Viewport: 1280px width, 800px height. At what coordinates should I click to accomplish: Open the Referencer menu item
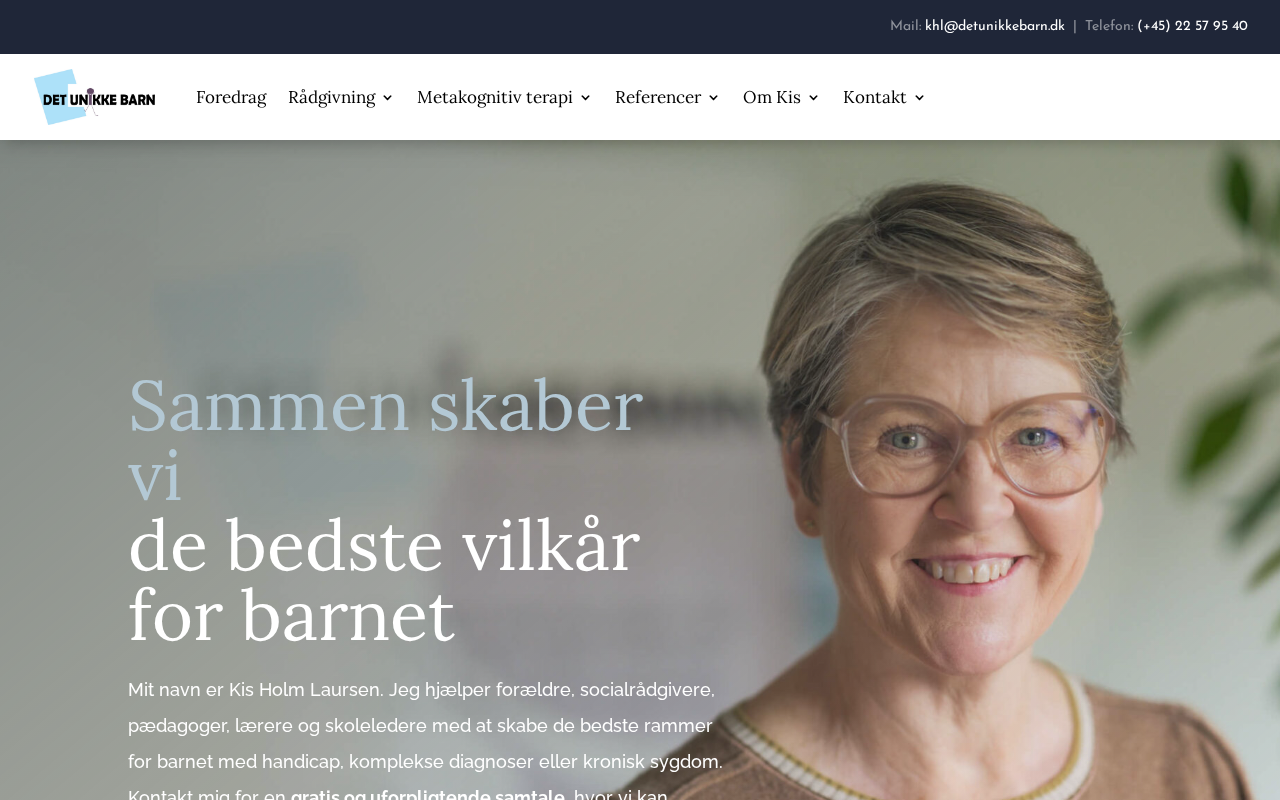point(658,97)
